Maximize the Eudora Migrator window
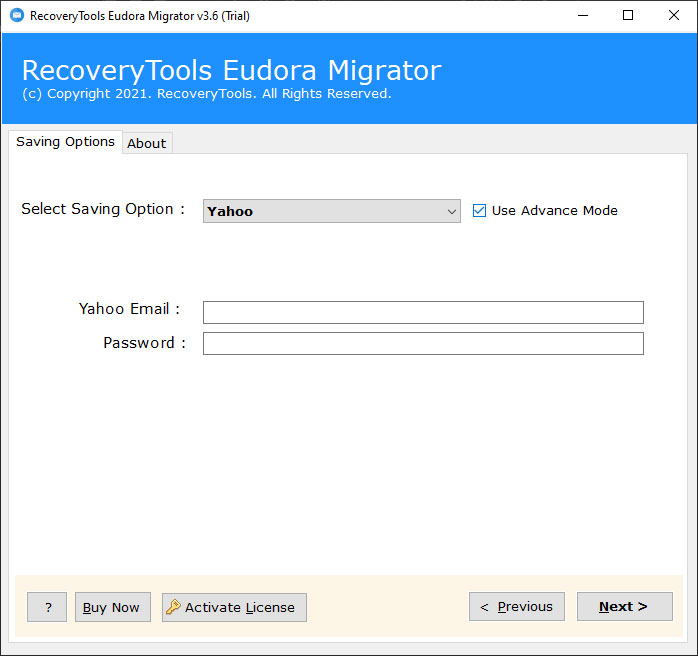This screenshot has width=698, height=656. (x=628, y=16)
